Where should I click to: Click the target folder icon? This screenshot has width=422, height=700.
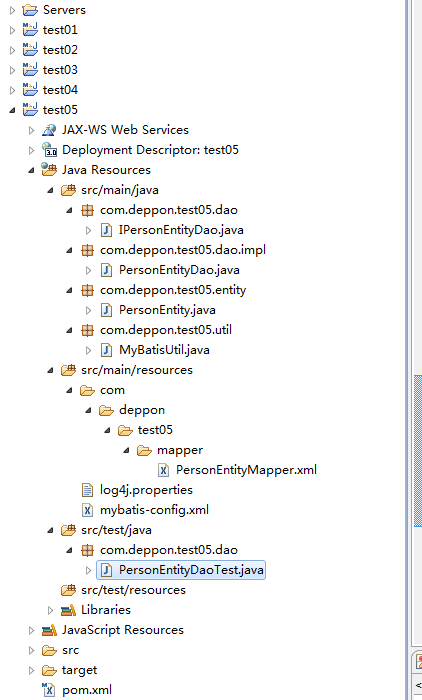[x=49, y=670]
